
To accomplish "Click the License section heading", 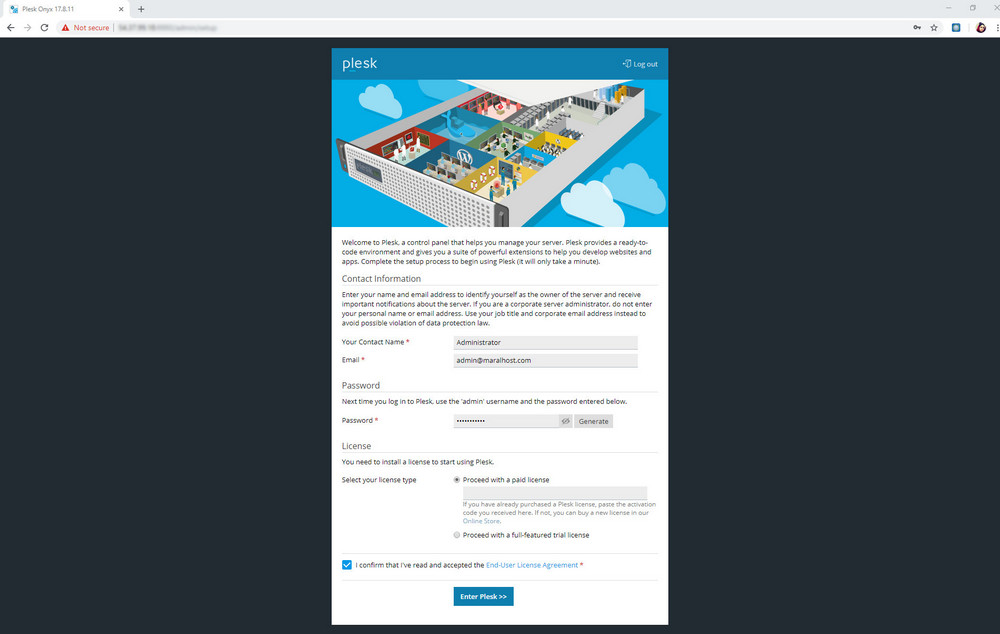I will click(x=356, y=446).
